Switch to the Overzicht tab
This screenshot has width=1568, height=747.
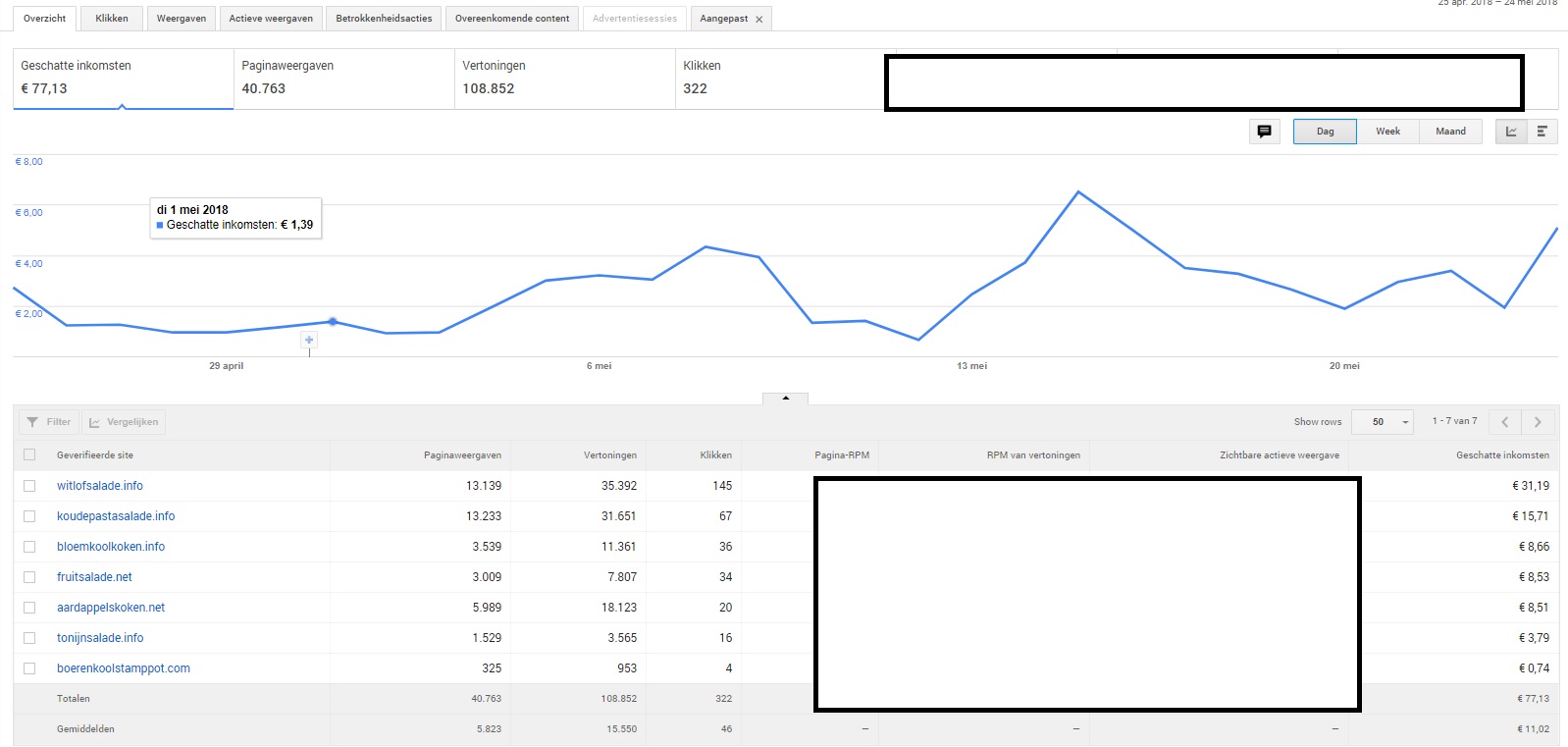coord(45,19)
